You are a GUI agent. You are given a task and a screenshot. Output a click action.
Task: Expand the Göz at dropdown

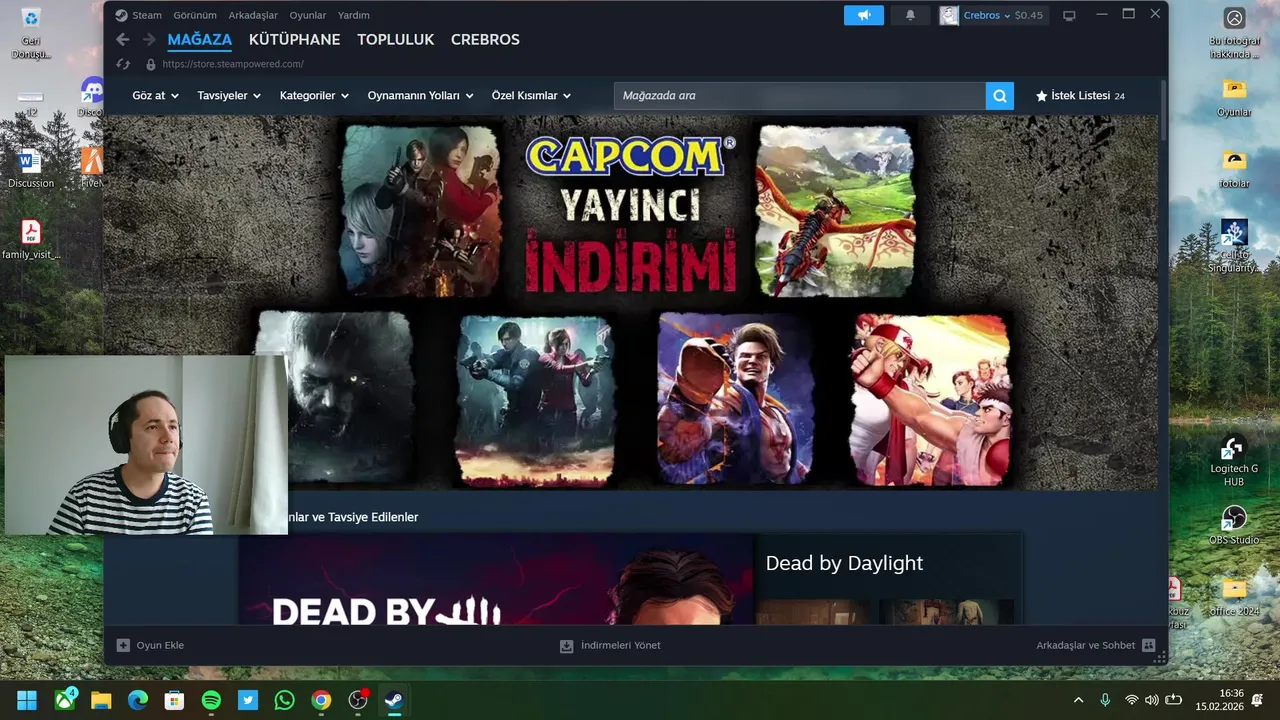coord(155,96)
